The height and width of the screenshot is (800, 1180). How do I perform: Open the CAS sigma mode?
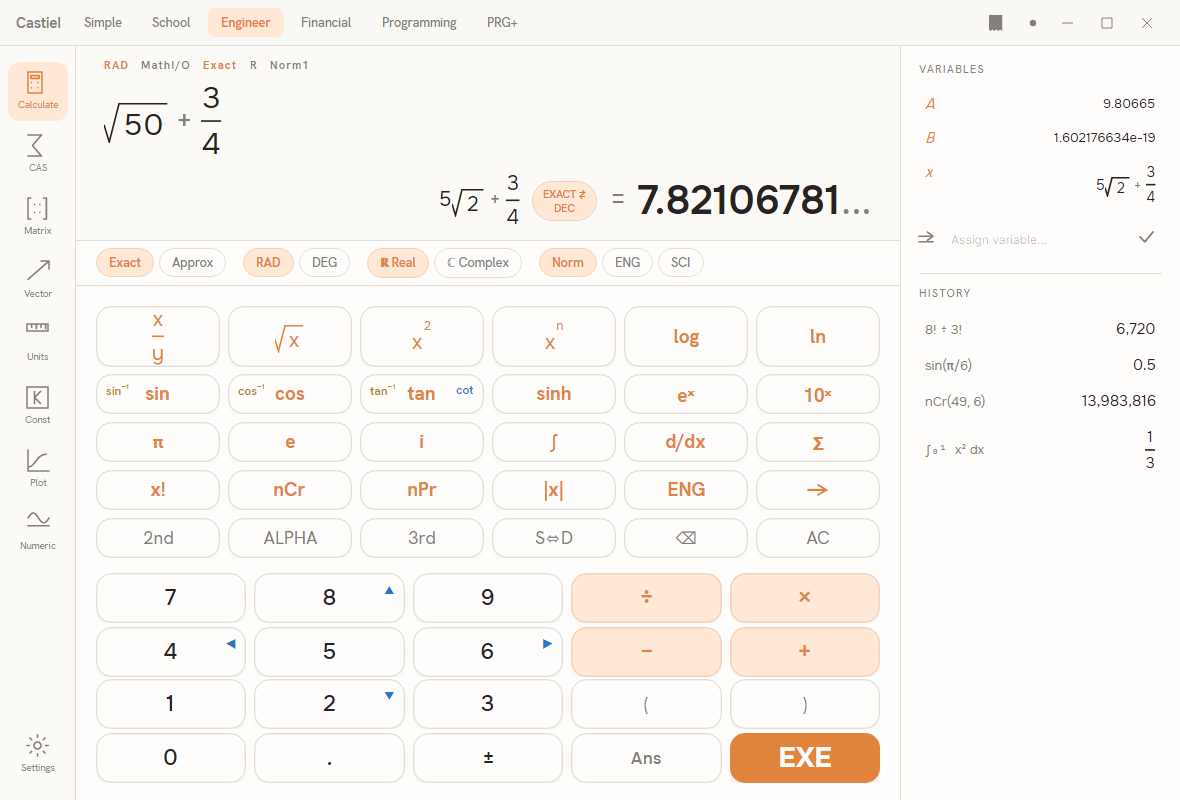pos(38,154)
